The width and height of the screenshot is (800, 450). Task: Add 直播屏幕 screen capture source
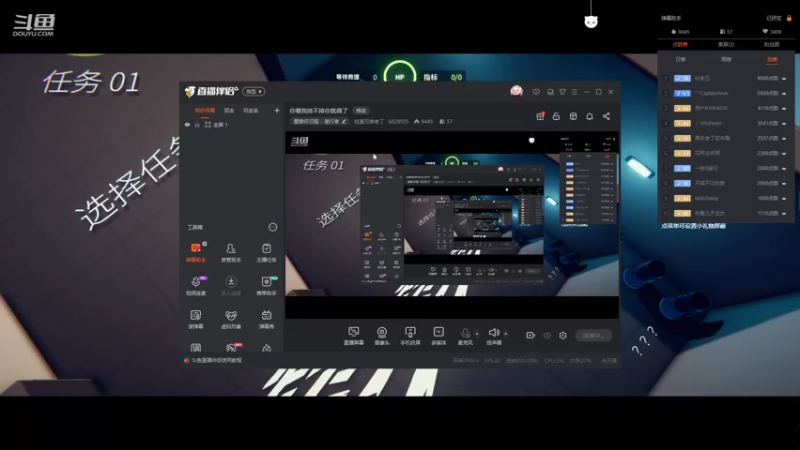(354, 336)
